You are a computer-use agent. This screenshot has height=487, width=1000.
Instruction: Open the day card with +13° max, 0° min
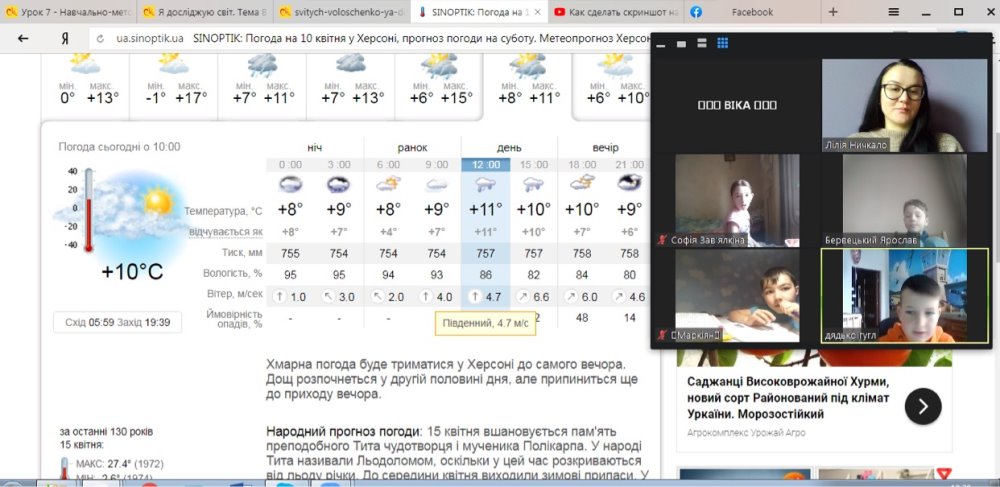pyautogui.click(x=85, y=87)
